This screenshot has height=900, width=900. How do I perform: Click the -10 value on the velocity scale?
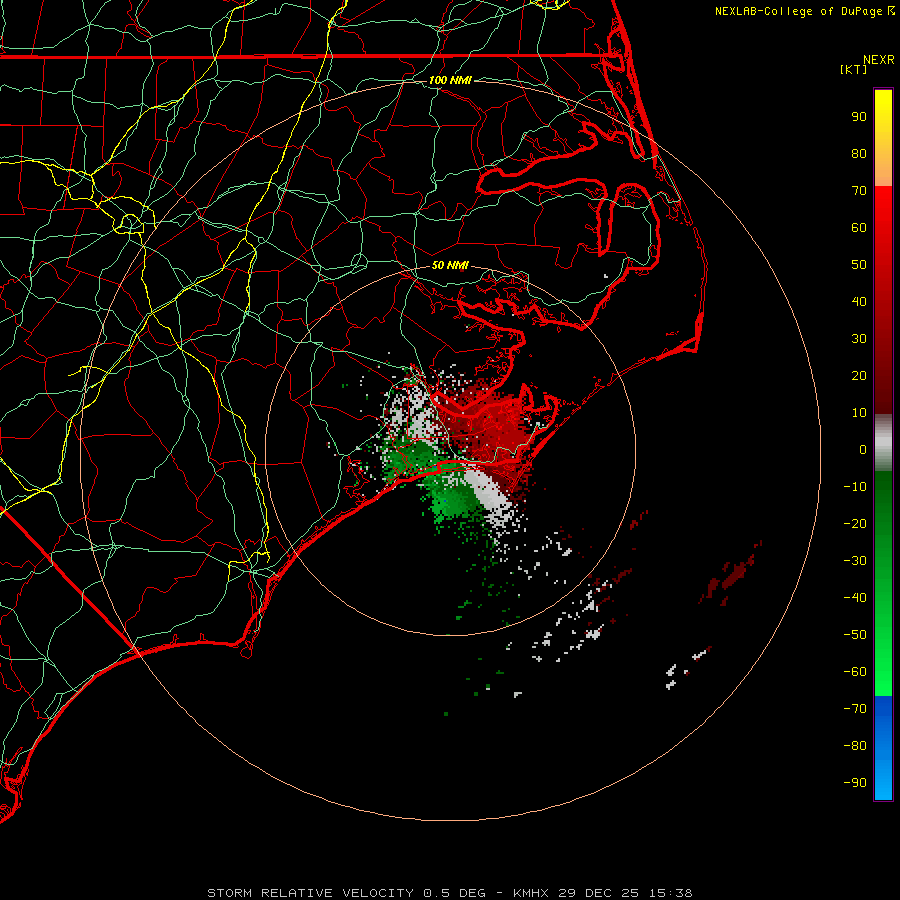pyautogui.click(x=855, y=487)
